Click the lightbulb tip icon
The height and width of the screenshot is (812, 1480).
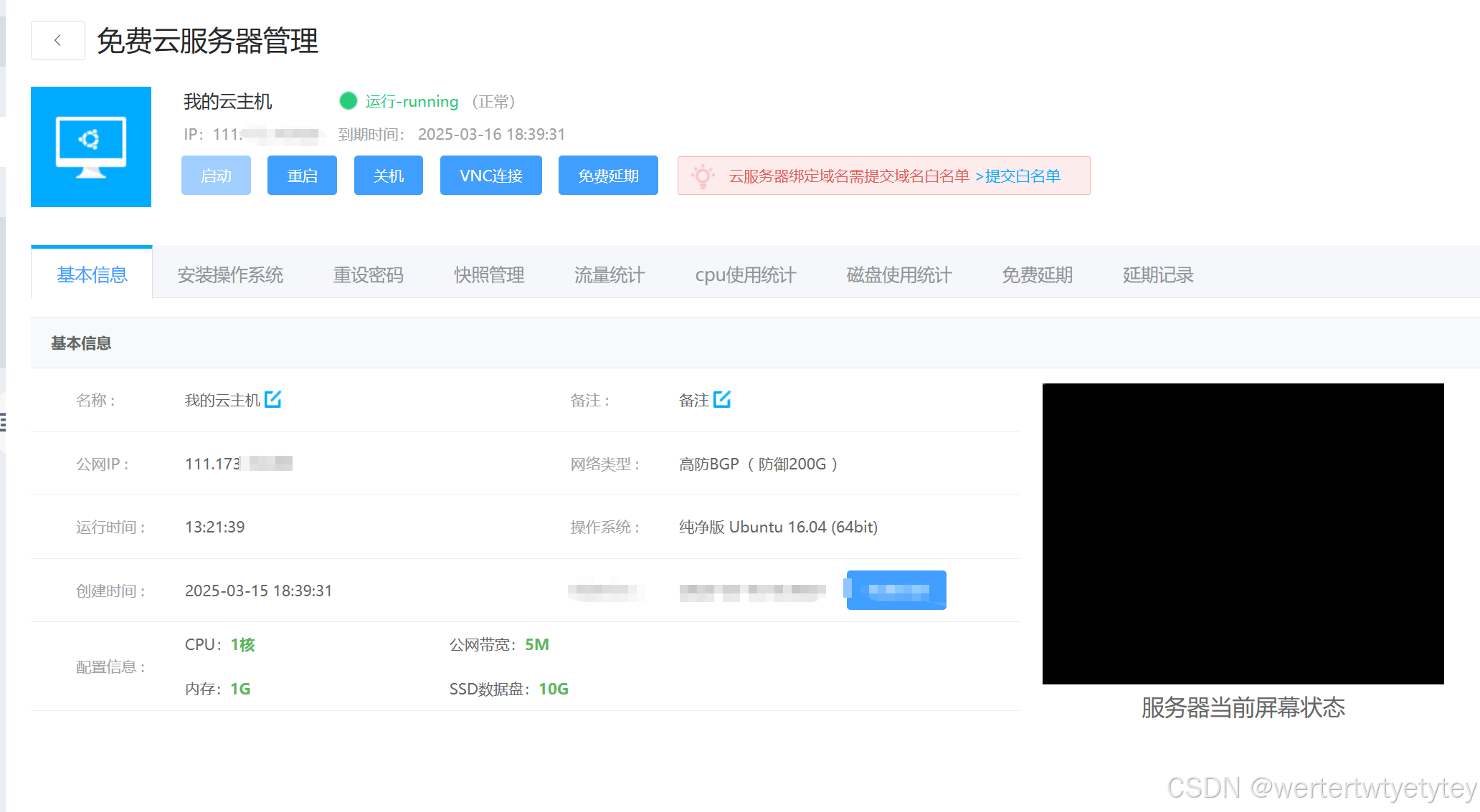(x=703, y=176)
